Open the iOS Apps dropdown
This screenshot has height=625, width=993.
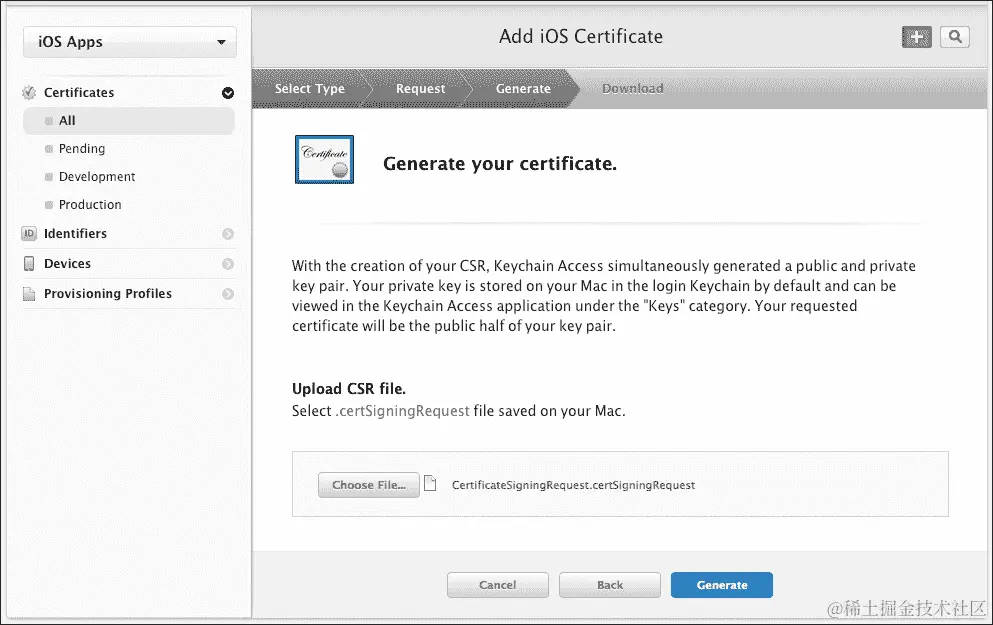(130, 42)
